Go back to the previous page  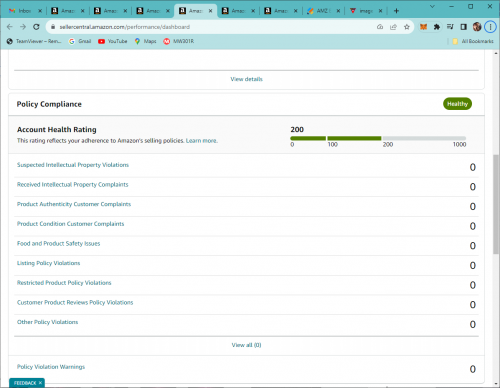tap(9, 27)
